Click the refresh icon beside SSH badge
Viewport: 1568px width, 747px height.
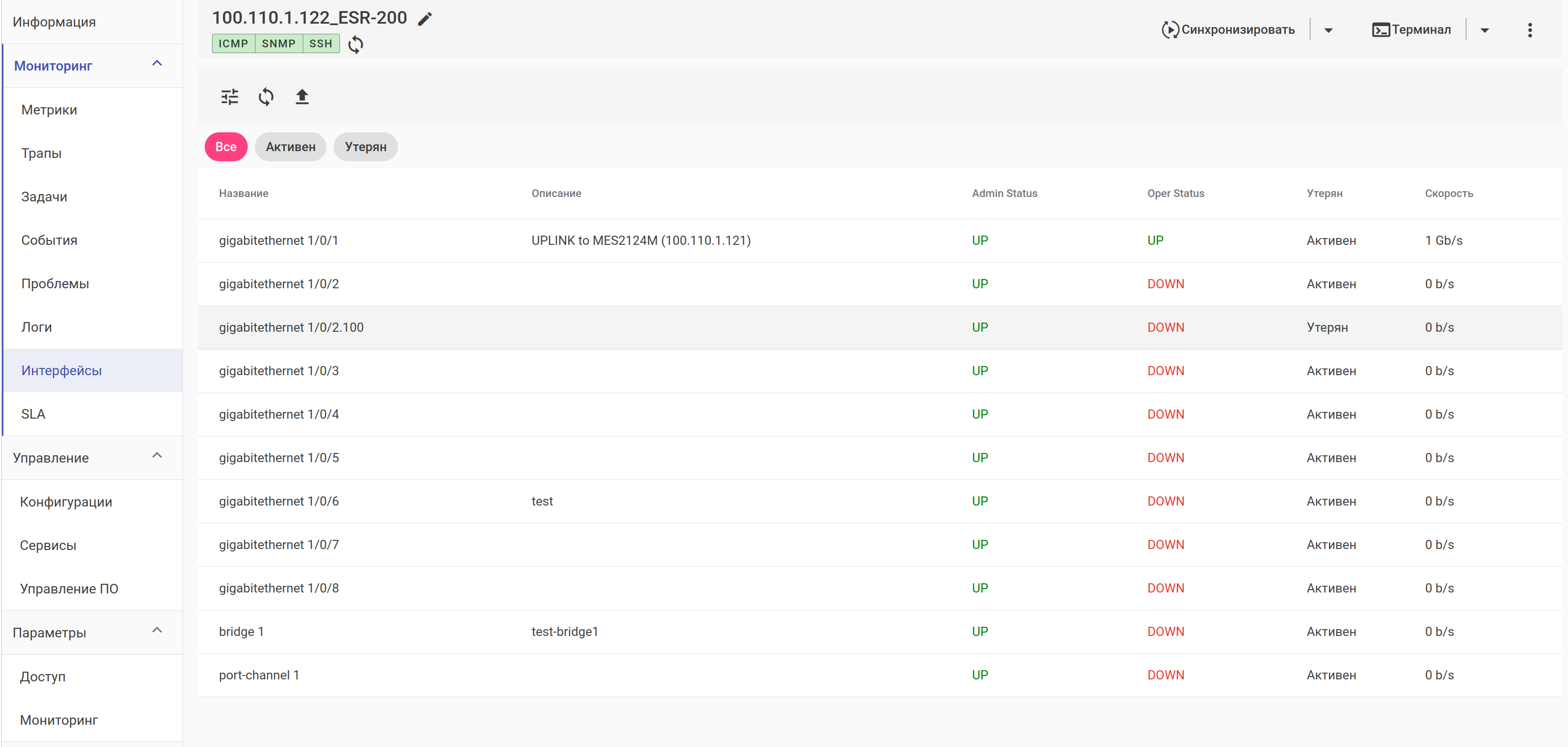pos(355,44)
